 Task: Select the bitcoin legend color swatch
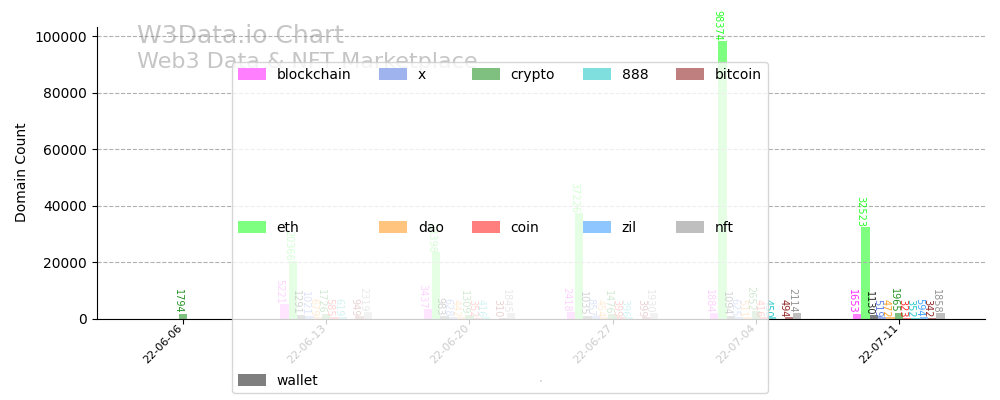[x=690, y=74]
